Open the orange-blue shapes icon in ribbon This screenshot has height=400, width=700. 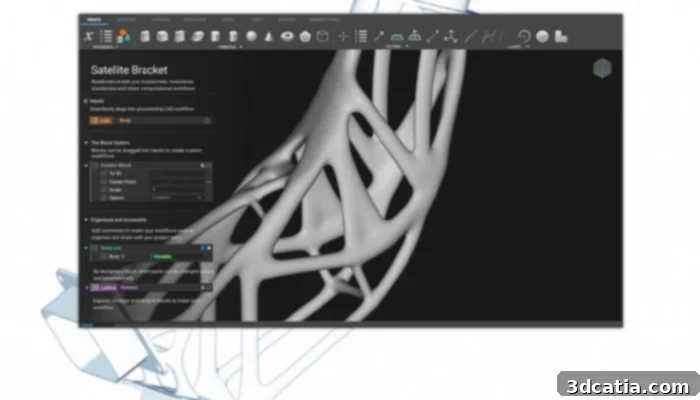coord(124,36)
